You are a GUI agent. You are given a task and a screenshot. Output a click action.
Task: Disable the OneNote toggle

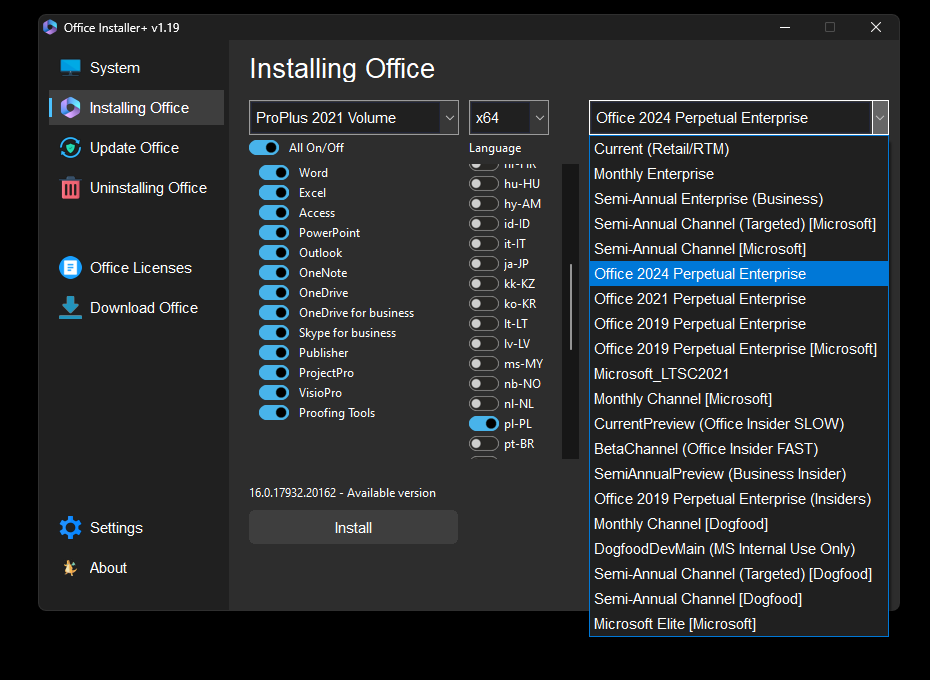pyautogui.click(x=274, y=272)
